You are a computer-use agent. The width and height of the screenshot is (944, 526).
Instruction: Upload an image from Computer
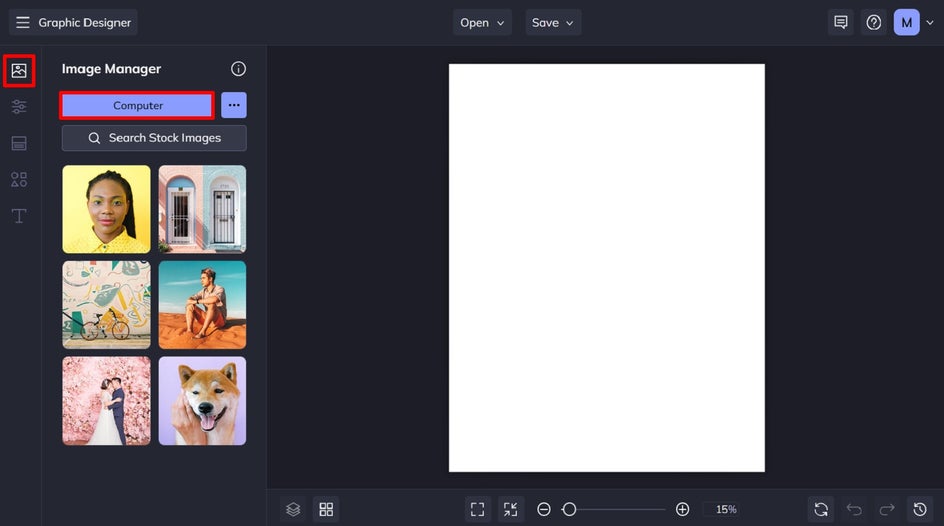pos(137,105)
